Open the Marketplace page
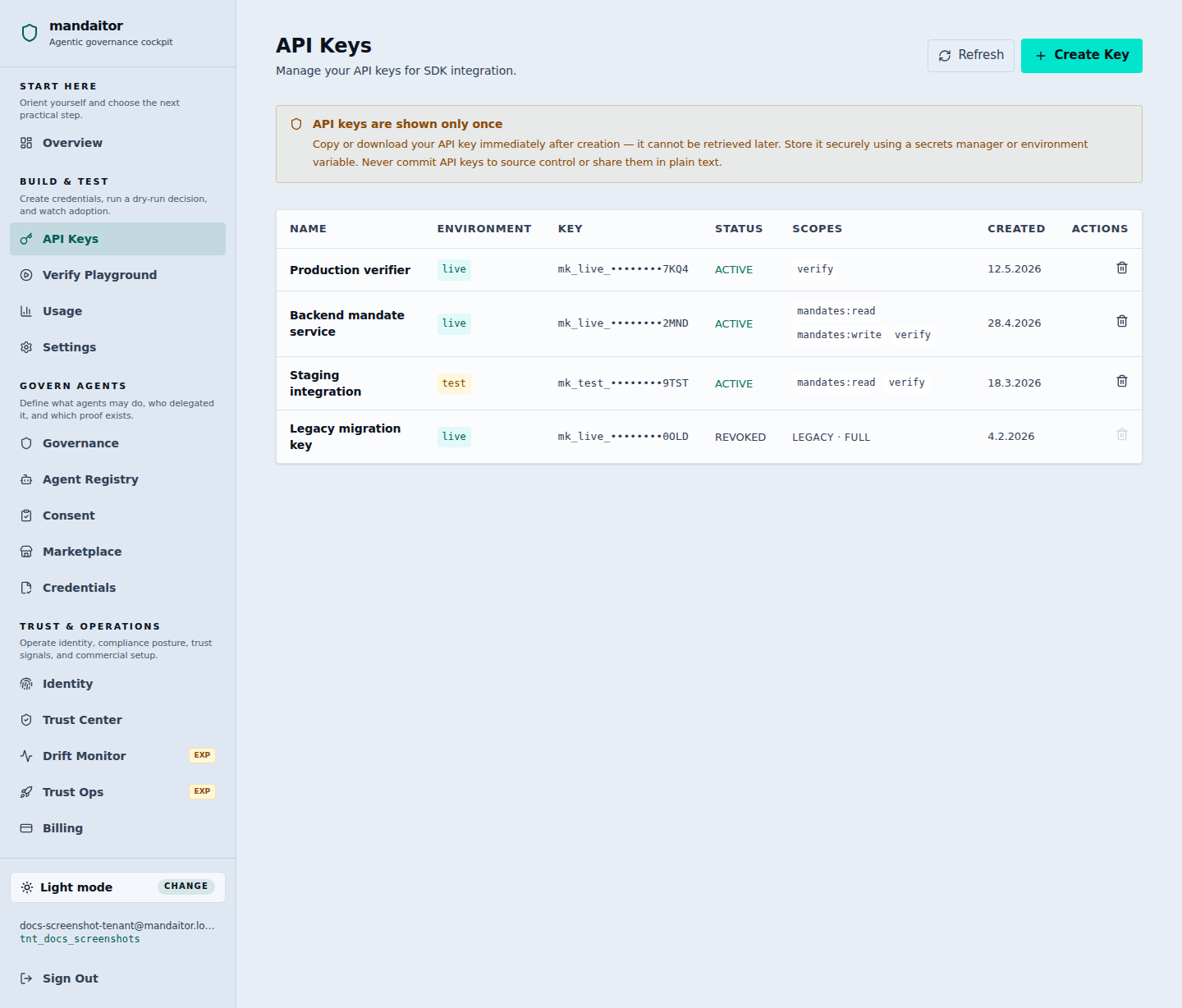The width and height of the screenshot is (1182, 1008). pyautogui.click(x=117, y=552)
